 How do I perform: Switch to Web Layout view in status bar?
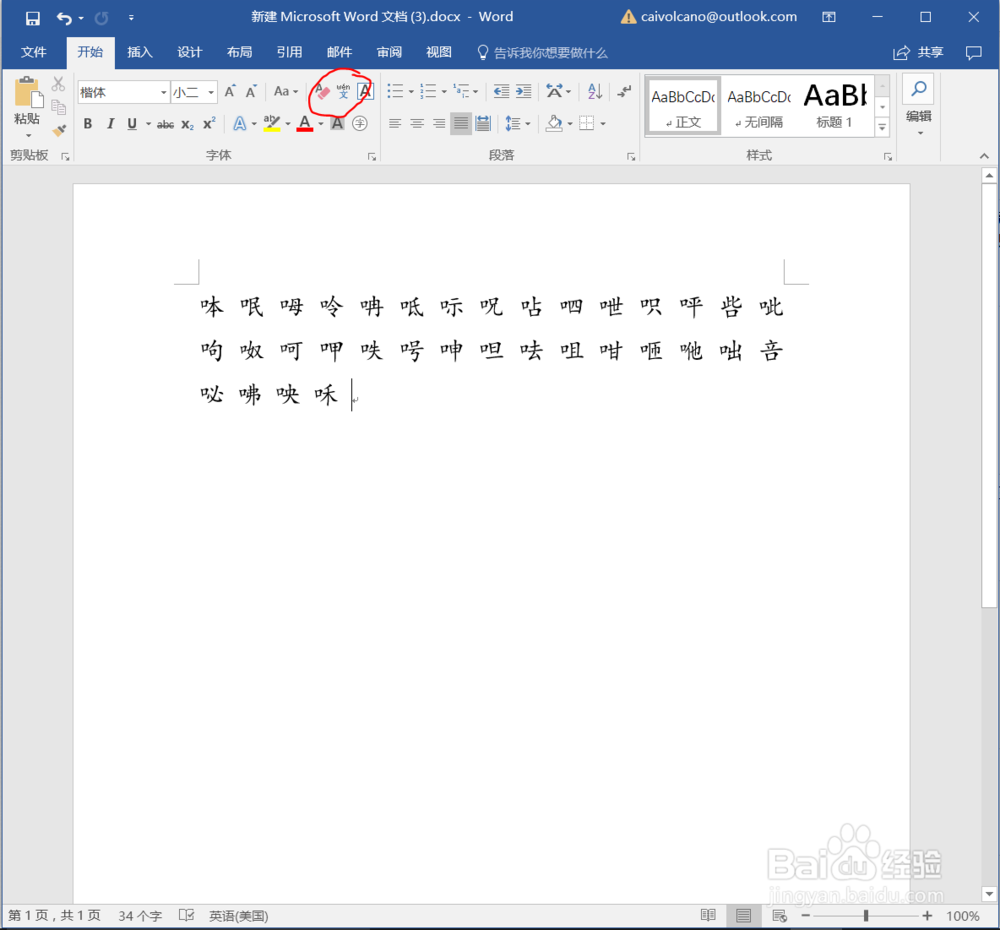(x=779, y=916)
